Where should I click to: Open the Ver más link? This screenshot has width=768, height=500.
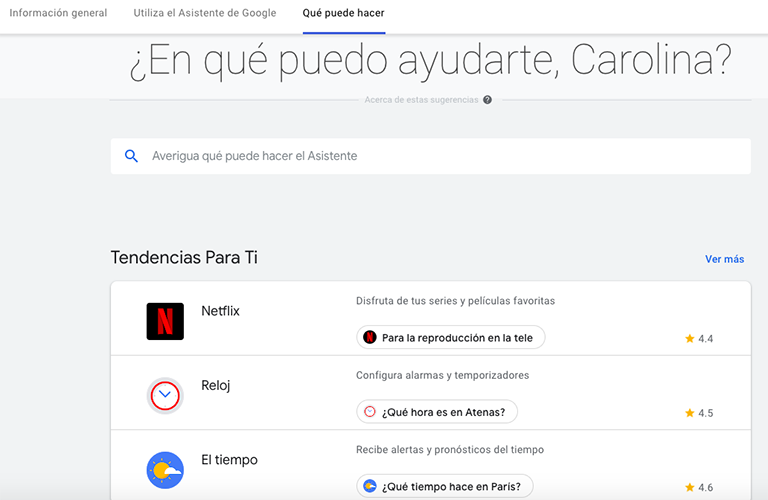(724, 259)
